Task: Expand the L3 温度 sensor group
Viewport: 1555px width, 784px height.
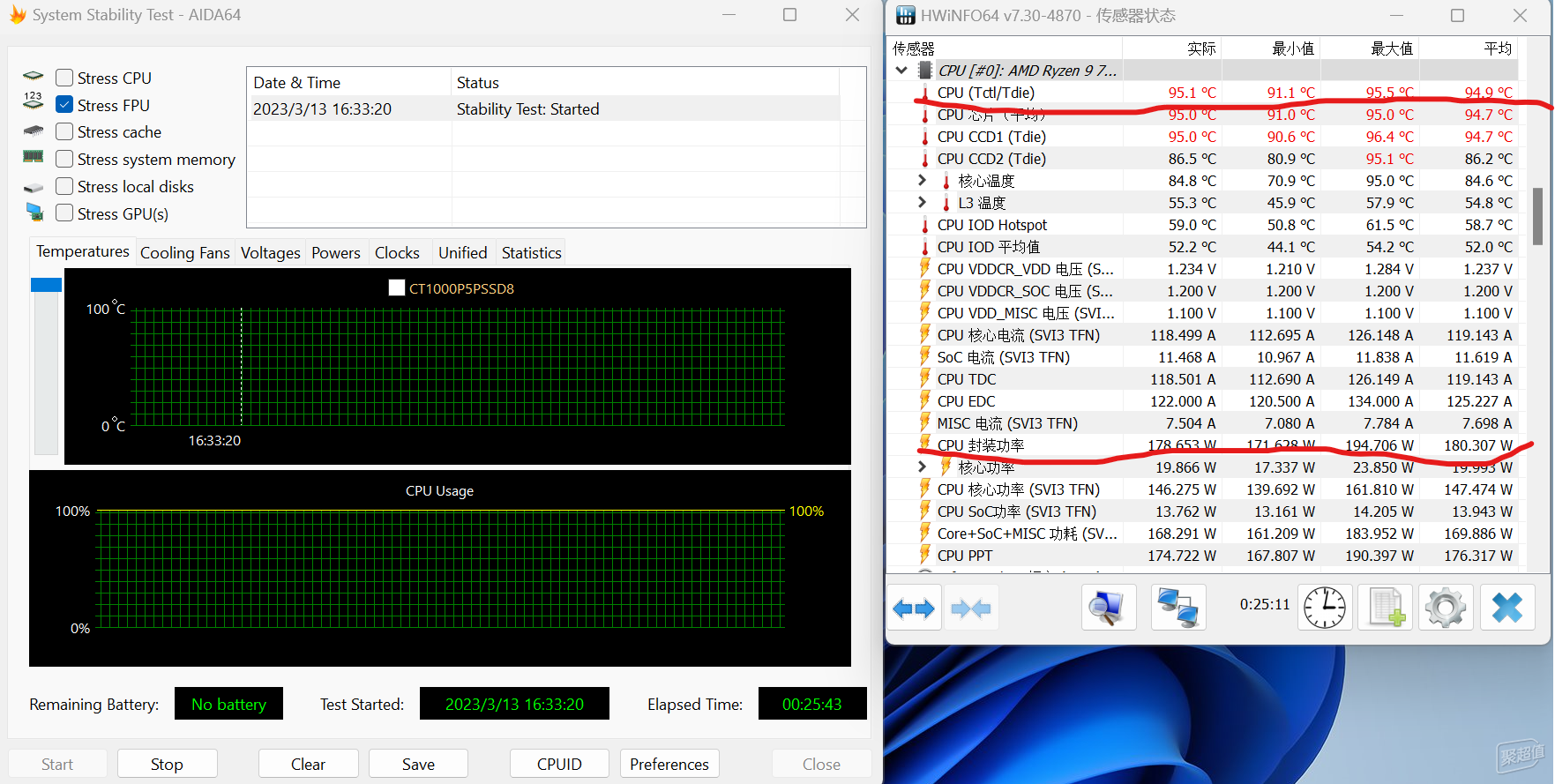Action: click(x=922, y=202)
